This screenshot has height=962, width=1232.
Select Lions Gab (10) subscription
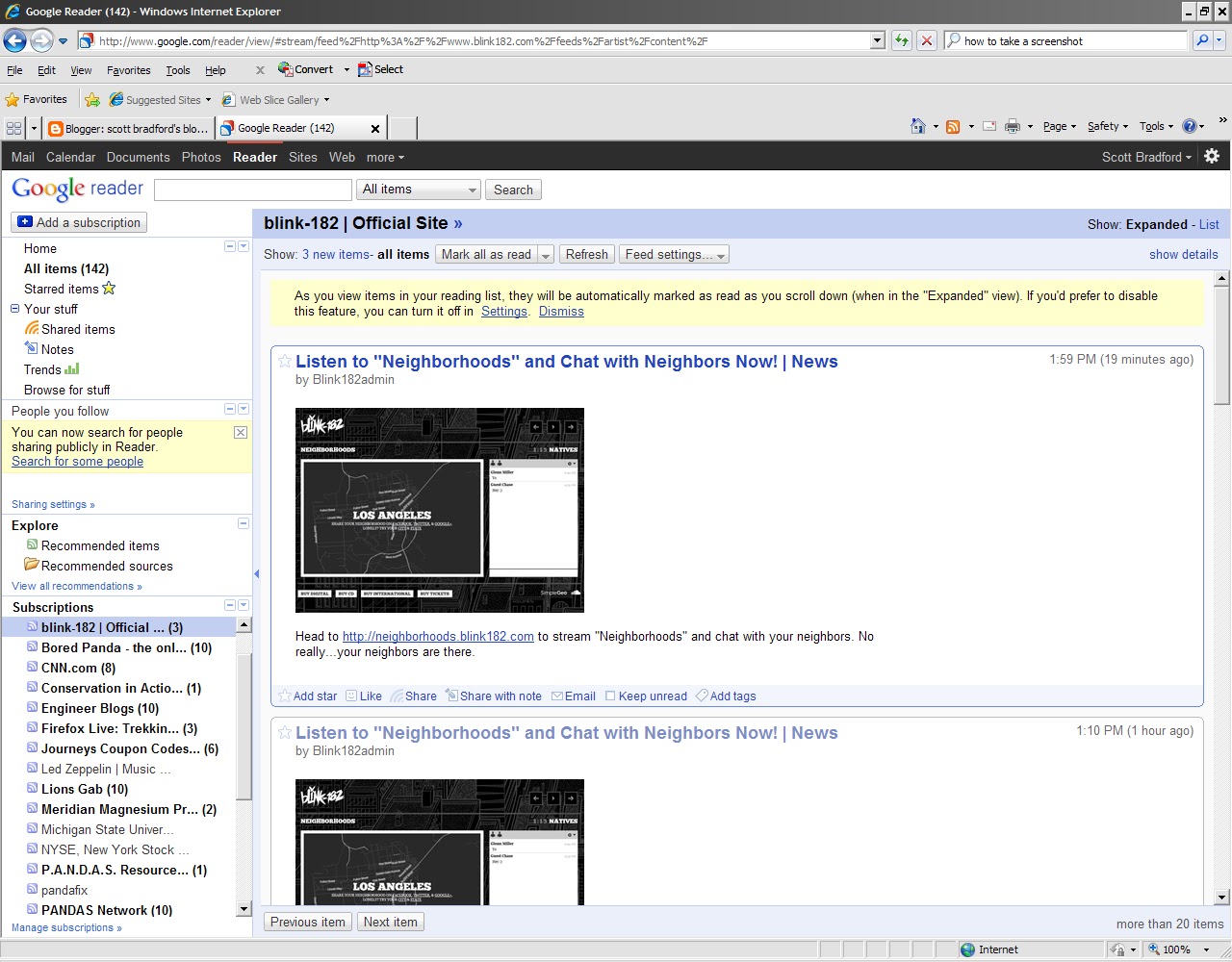[85, 789]
